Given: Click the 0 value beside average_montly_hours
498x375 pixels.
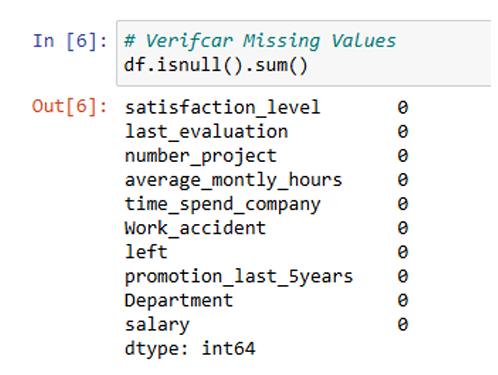Looking at the screenshot, I should pyautogui.click(x=403, y=180).
